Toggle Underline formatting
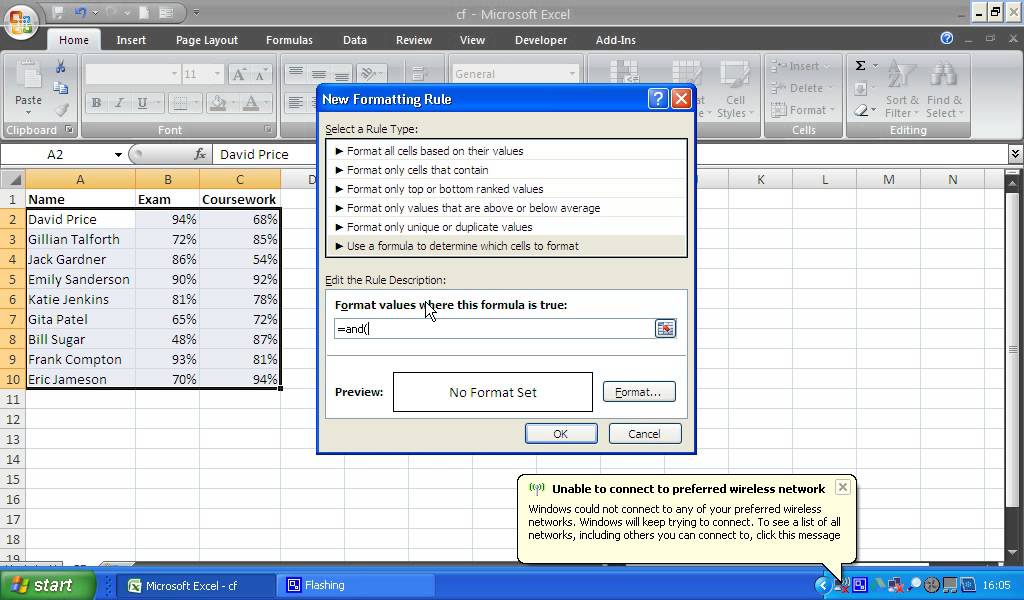1024x600 pixels. click(x=142, y=103)
